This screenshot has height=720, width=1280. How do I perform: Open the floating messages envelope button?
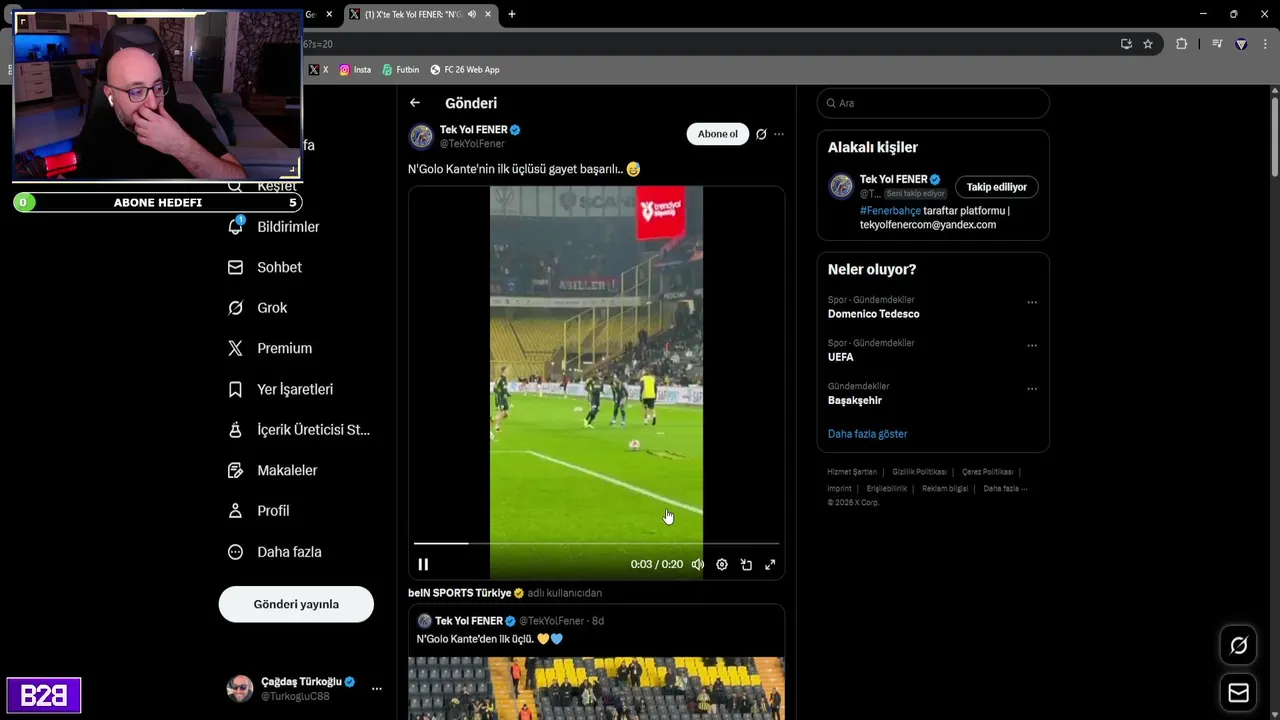(x=1238, y=693)
